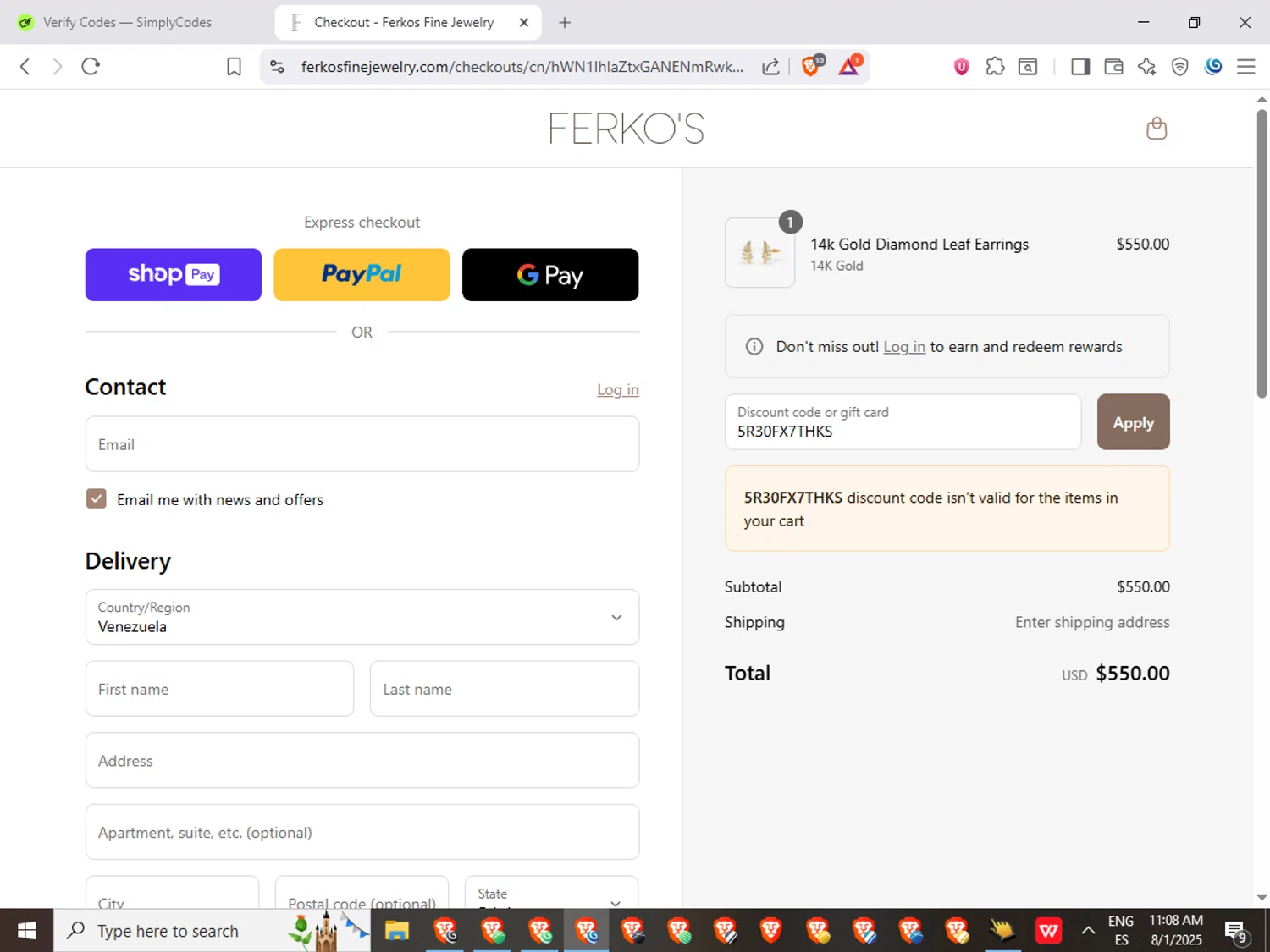Screen dimensions: 1270x952
Task: Pay with Google Pay button
Action: coord(550,274)
